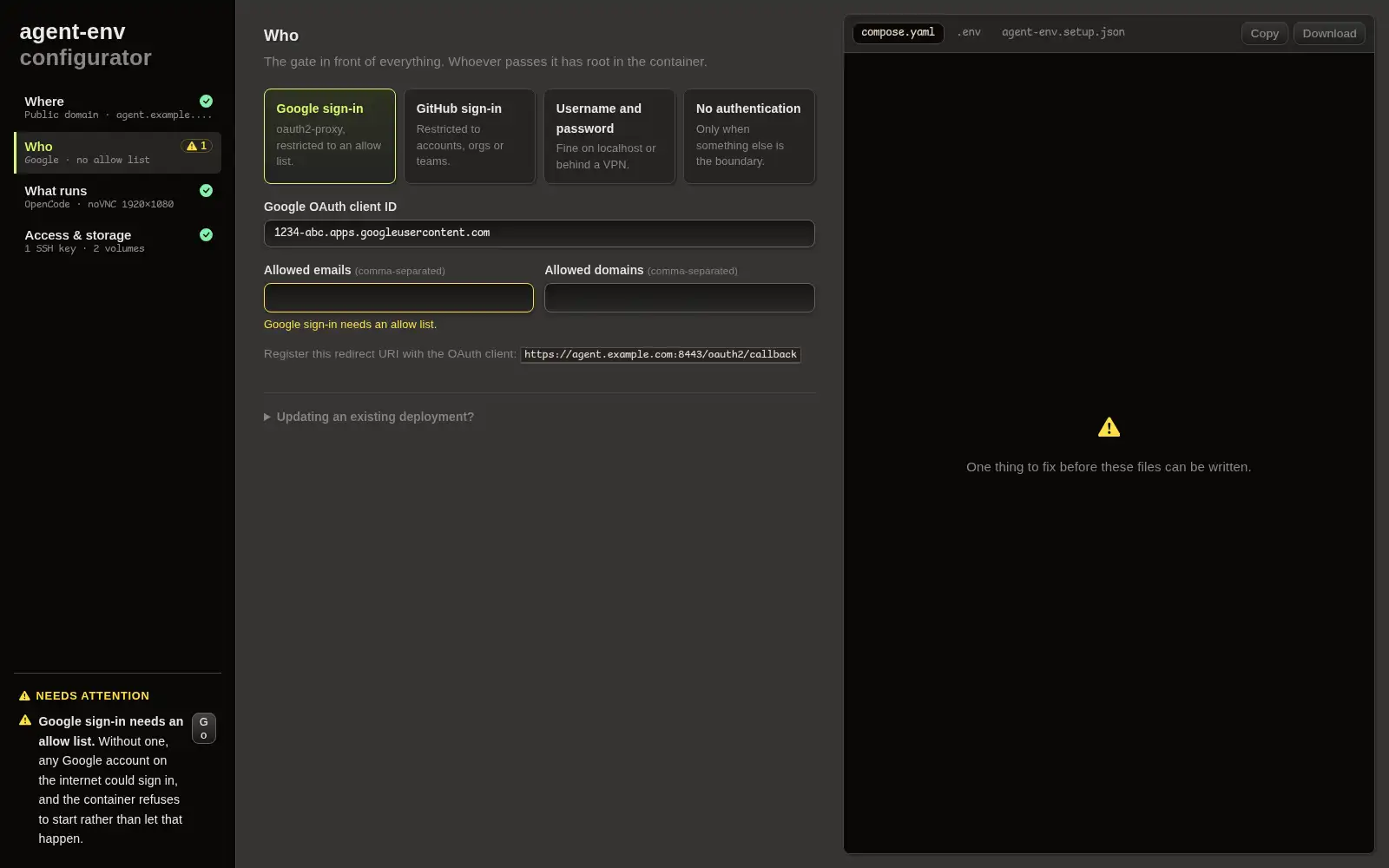Click the warning triangle in the preview pane
This screenshot has width=1389, height=868.
pos(1109,427)
